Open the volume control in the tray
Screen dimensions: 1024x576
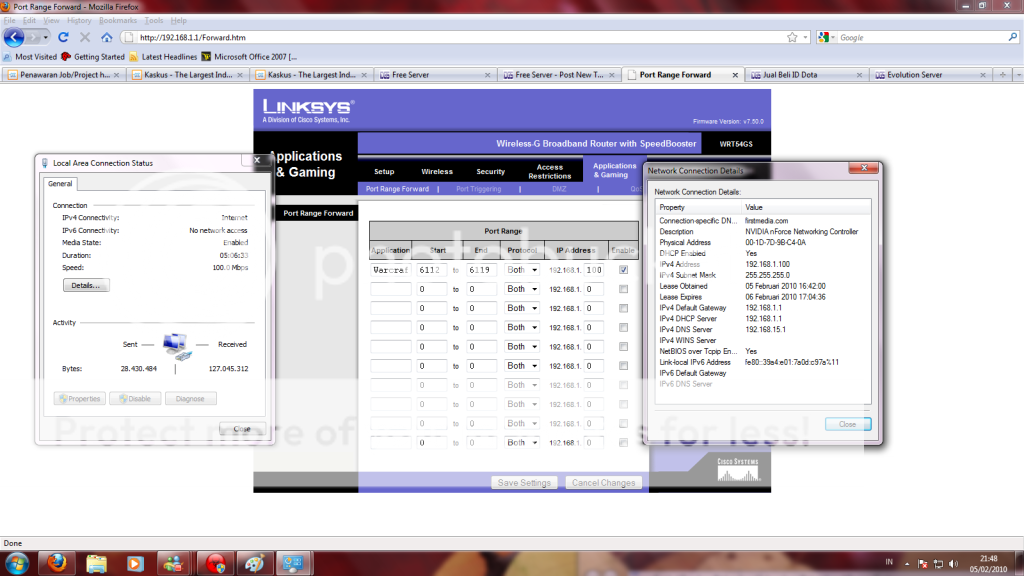coord(953,564)
